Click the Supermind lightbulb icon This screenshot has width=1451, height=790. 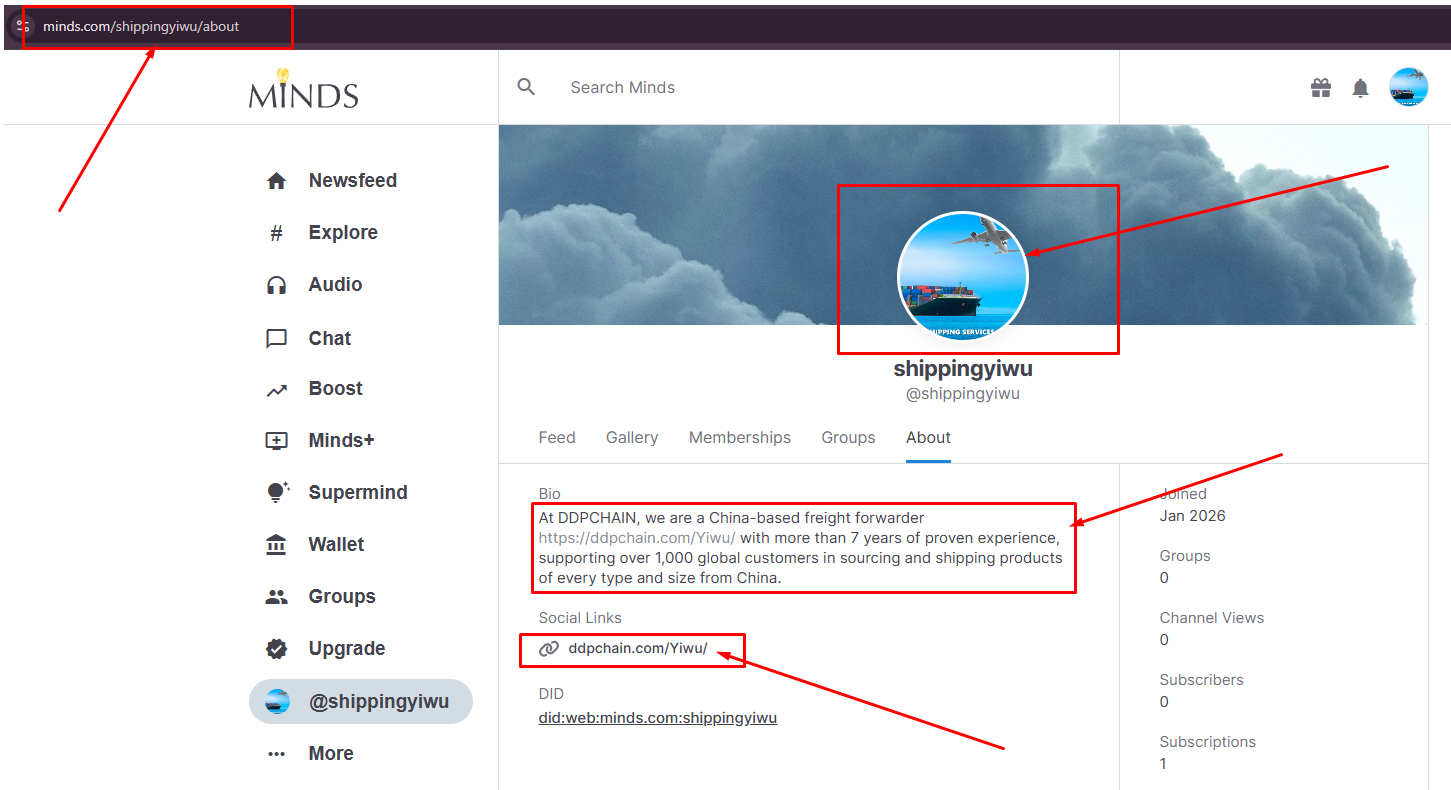click(x=277, y=492)
